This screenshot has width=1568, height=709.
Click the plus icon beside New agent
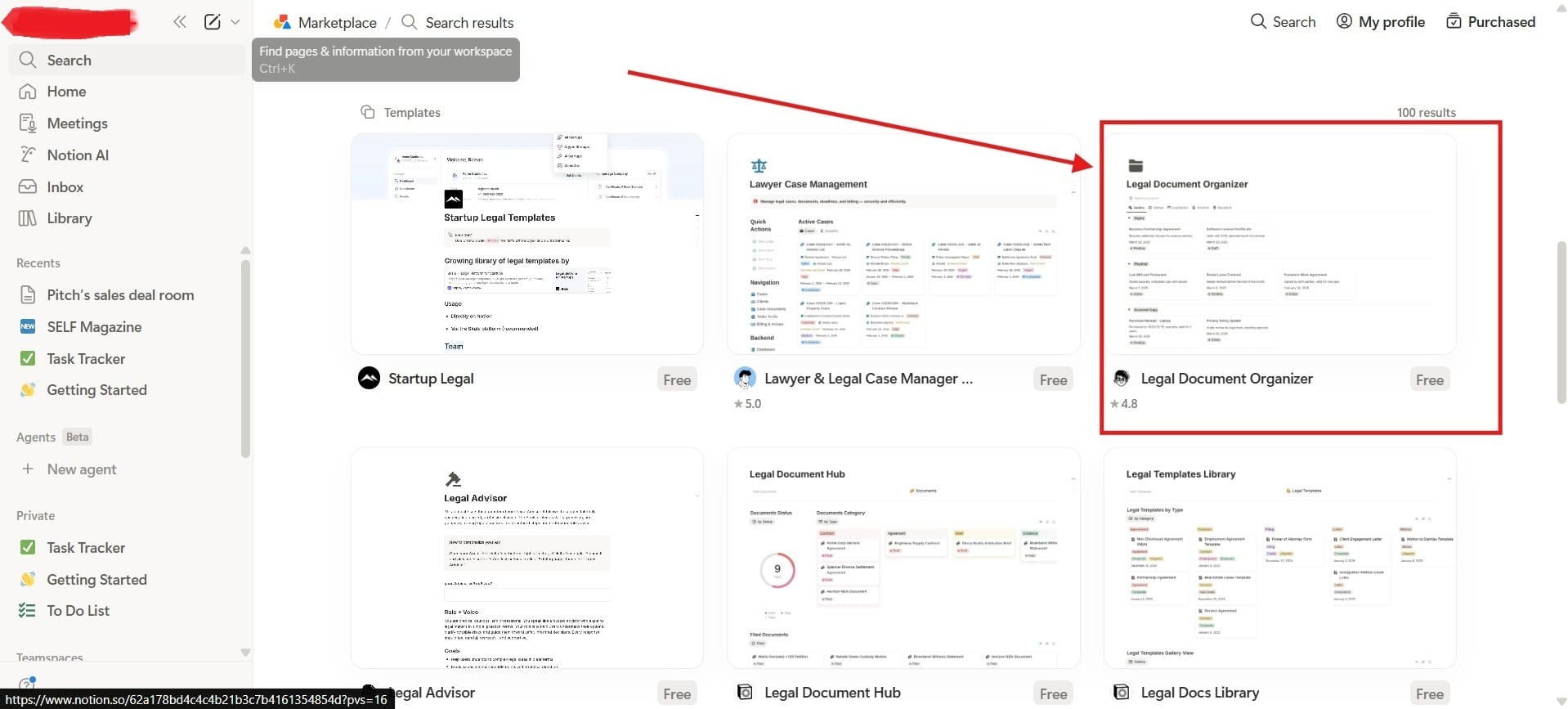pos(28,469)
